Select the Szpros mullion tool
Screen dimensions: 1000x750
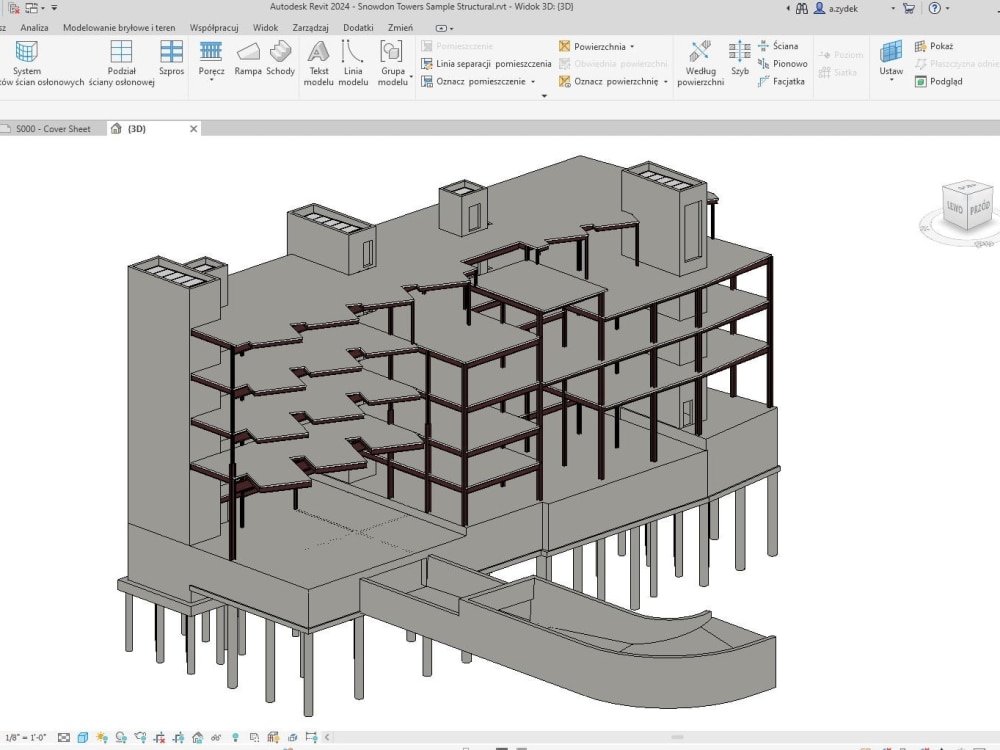[x=172, y=58]
